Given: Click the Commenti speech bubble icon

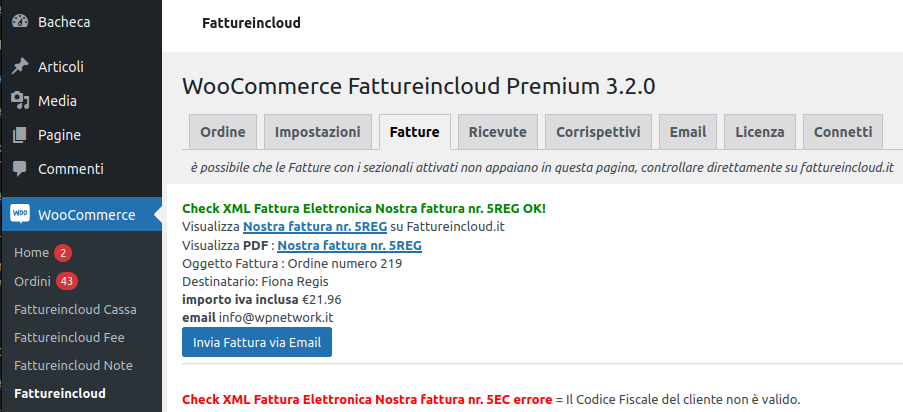Looking at the screenshot, I should (20, 169).
